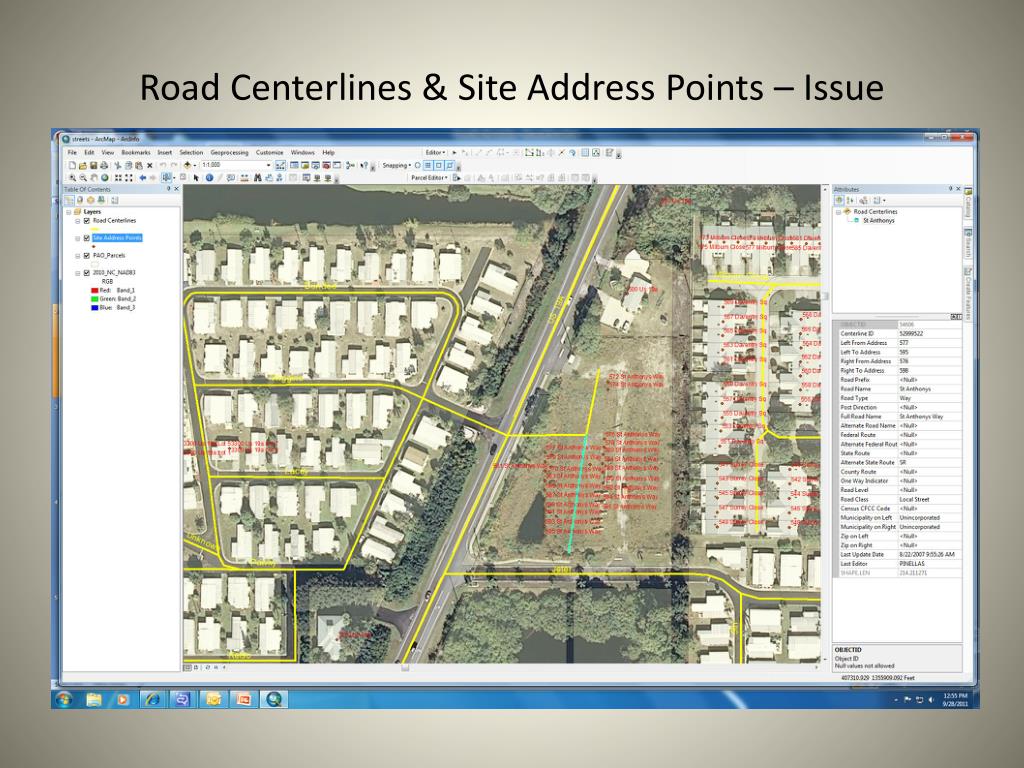1024x768 pixels.
Task: Open the map scale dropdown
Action: pos(268,166)
